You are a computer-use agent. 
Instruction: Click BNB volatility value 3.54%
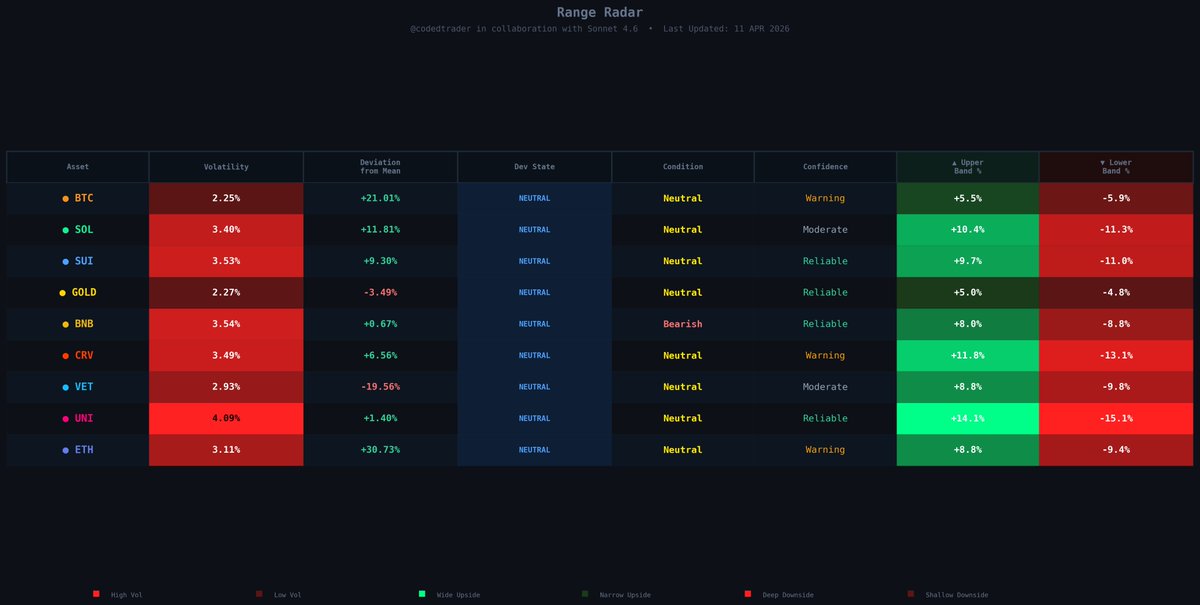[x=226, y=325]
